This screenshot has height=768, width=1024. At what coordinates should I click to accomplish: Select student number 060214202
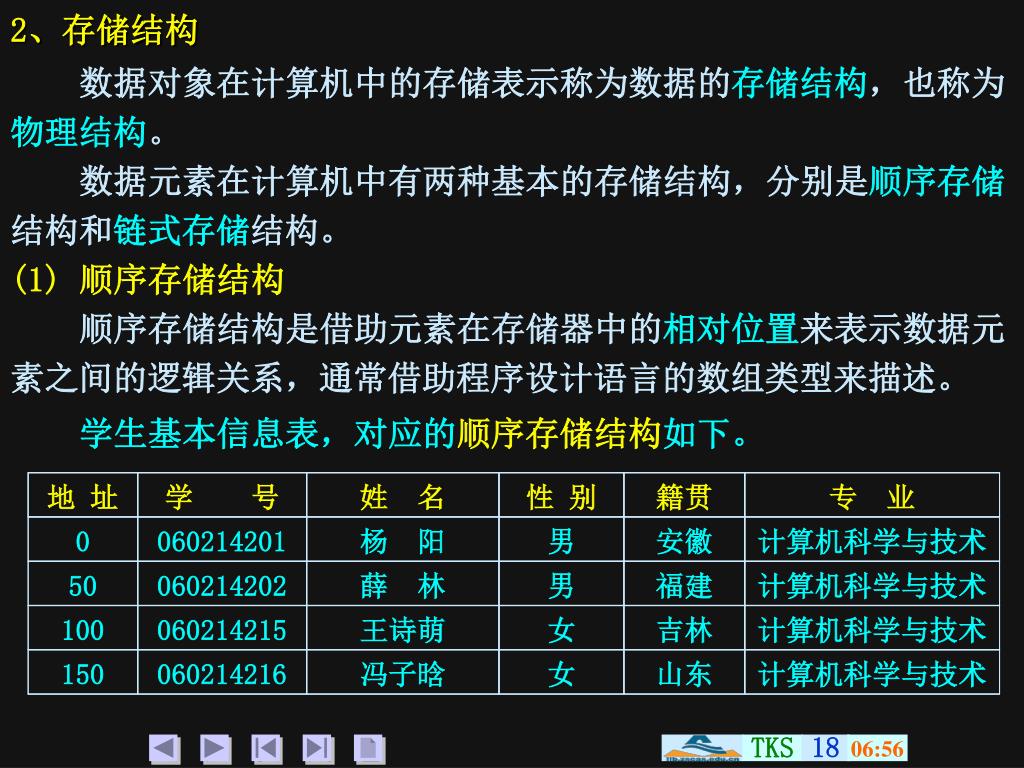coord(221,586)
